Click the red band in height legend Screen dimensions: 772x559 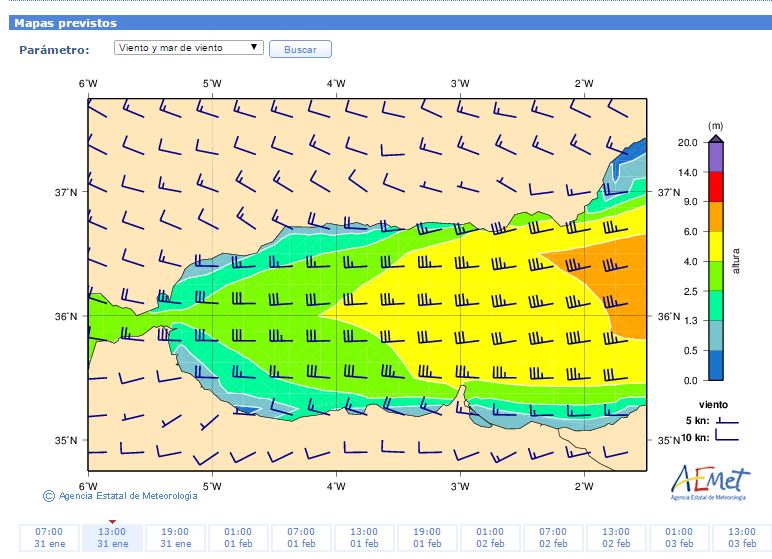[715, 187]
